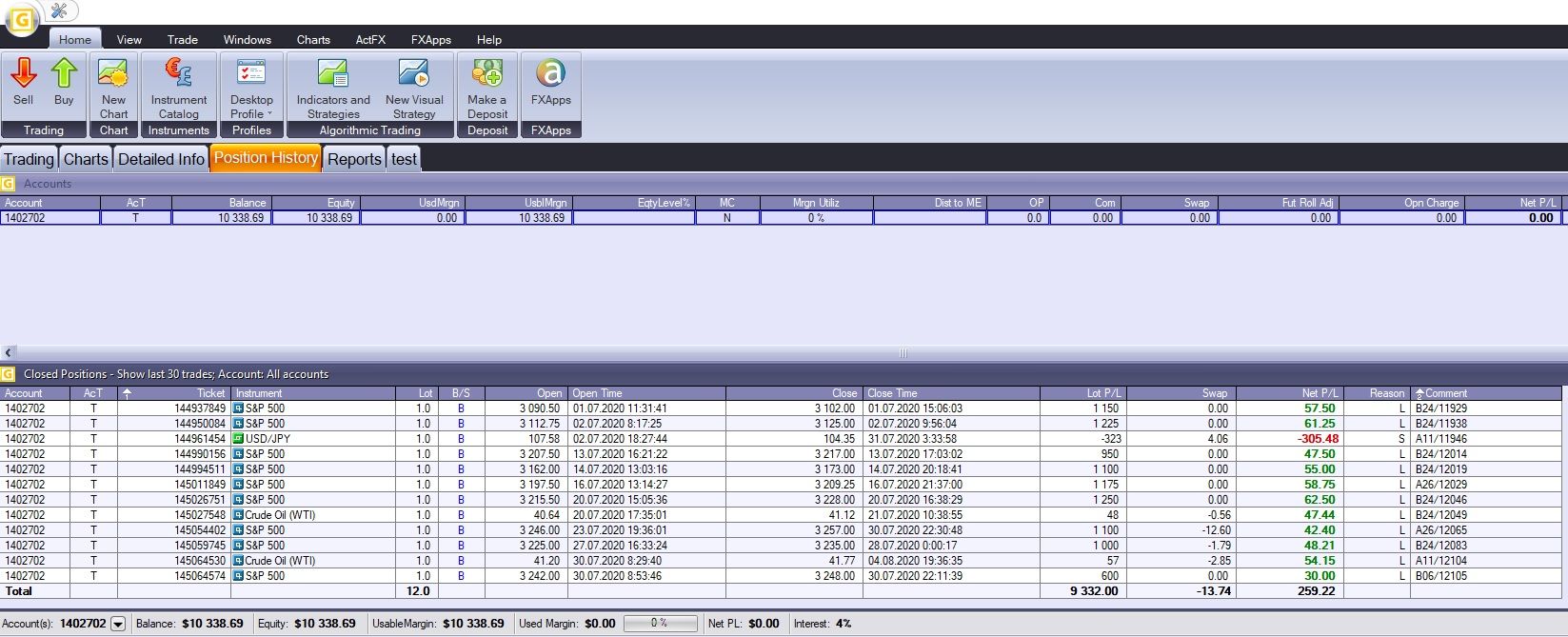Open the Help menu

(489, 39)
